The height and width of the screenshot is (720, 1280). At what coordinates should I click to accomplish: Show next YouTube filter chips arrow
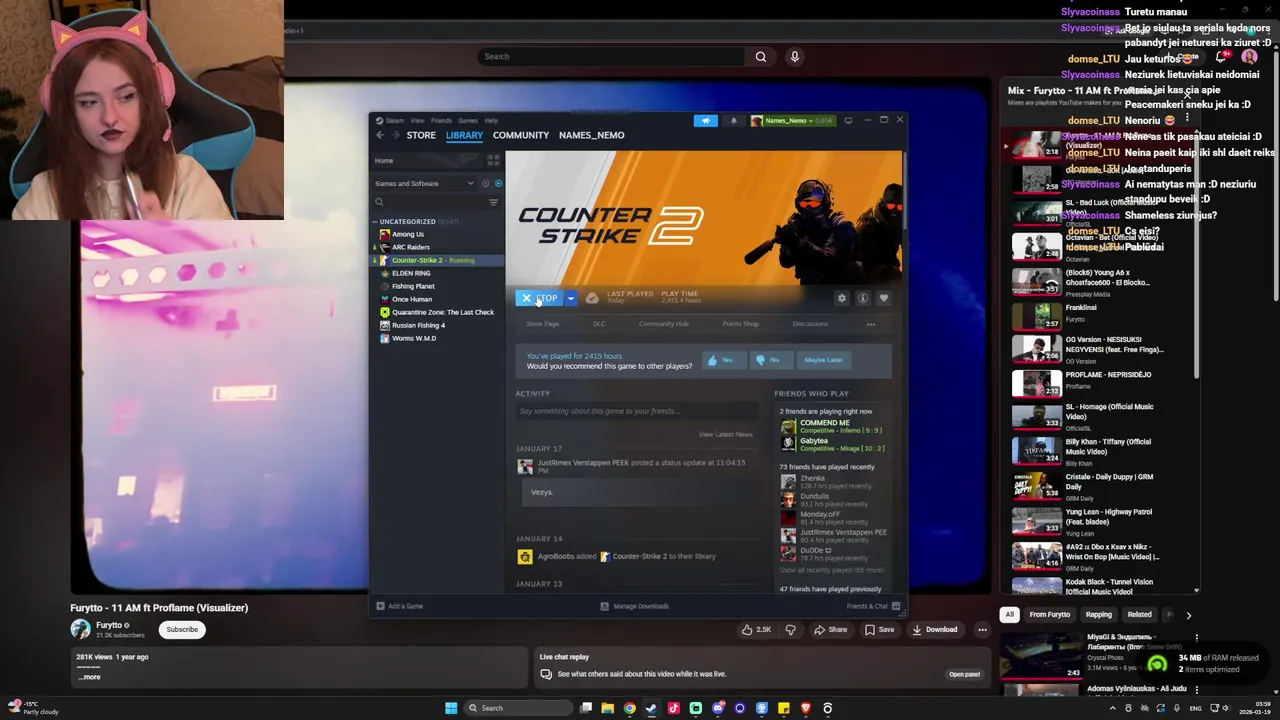(1188, 615)
